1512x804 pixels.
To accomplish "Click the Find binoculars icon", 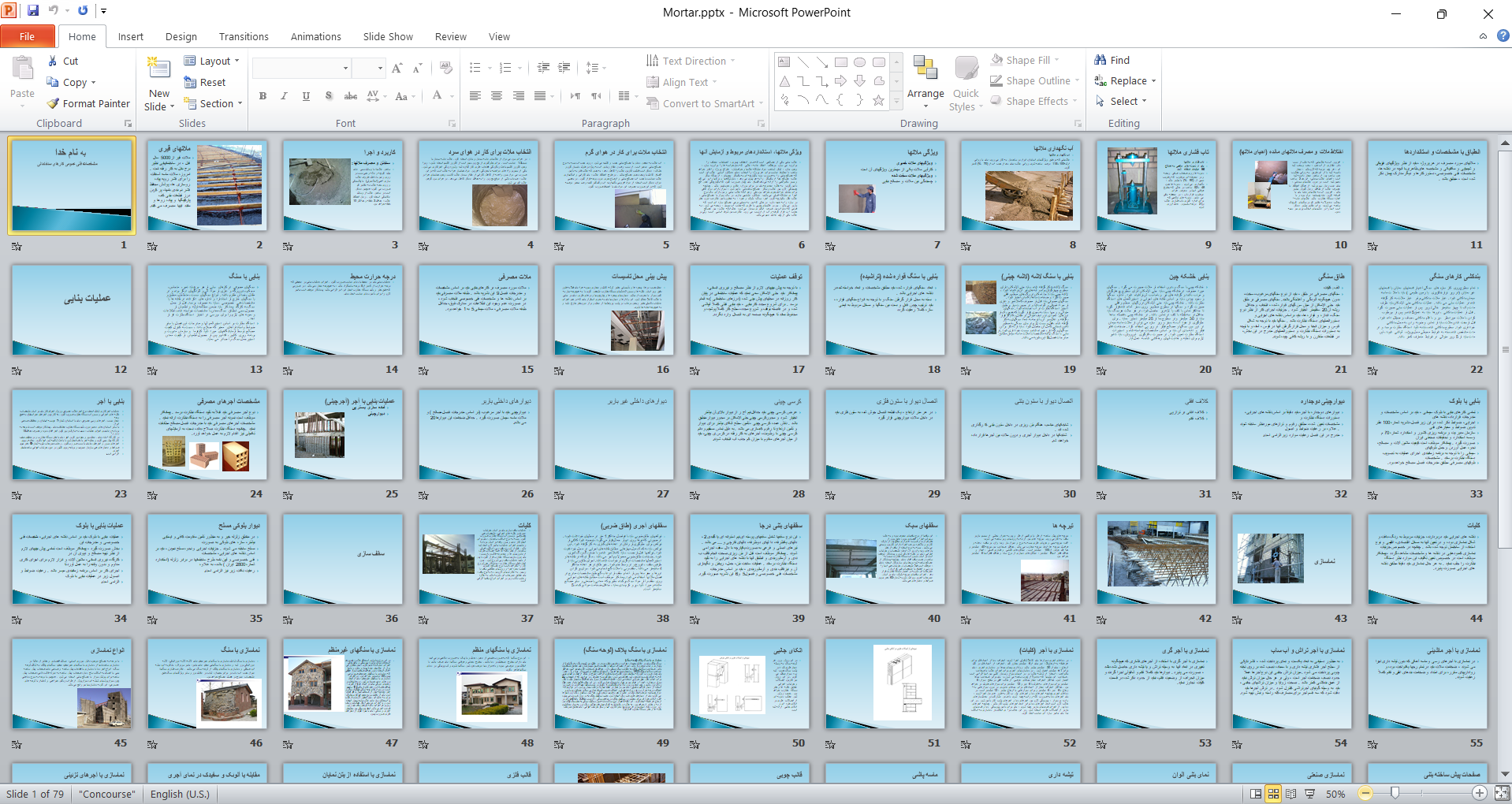I will coord(1100,60).
